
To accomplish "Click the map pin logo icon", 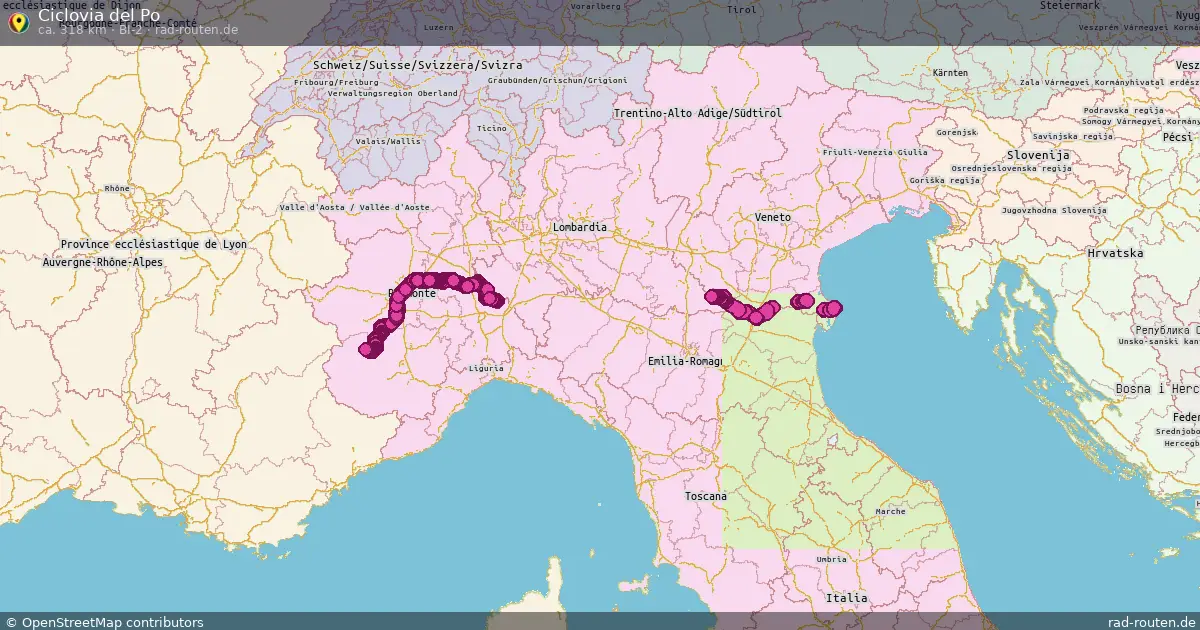I will (x=17, y=22).
